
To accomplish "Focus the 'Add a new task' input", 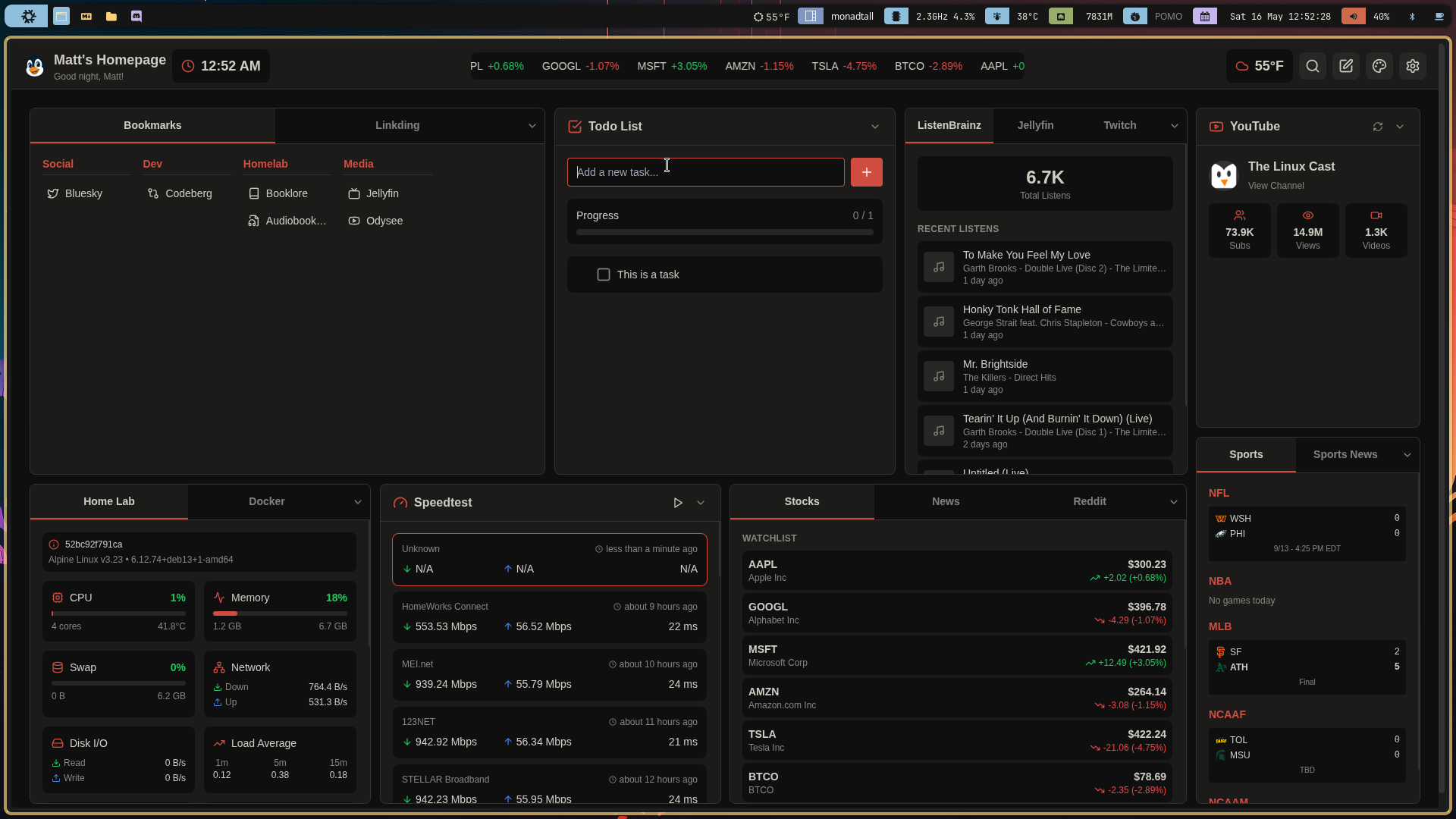I will coord(705,172).
